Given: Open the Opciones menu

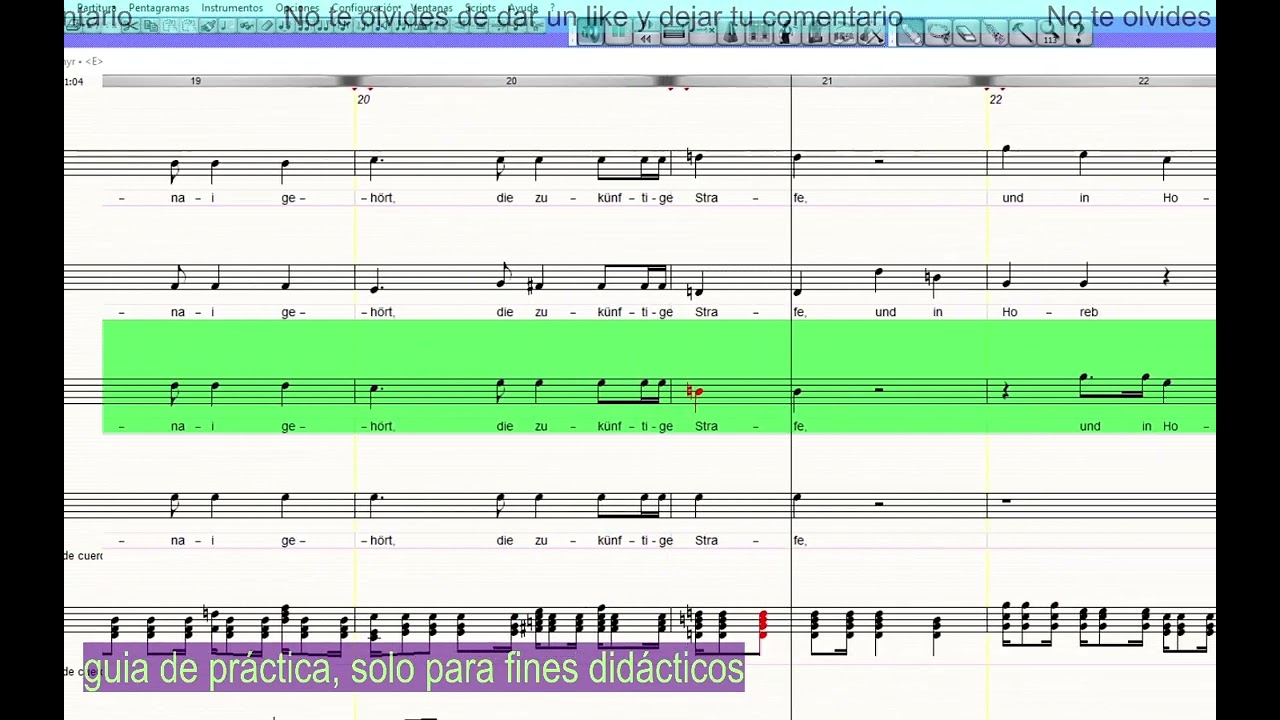Looking at the screenshot, I should [x=297, y=8].
